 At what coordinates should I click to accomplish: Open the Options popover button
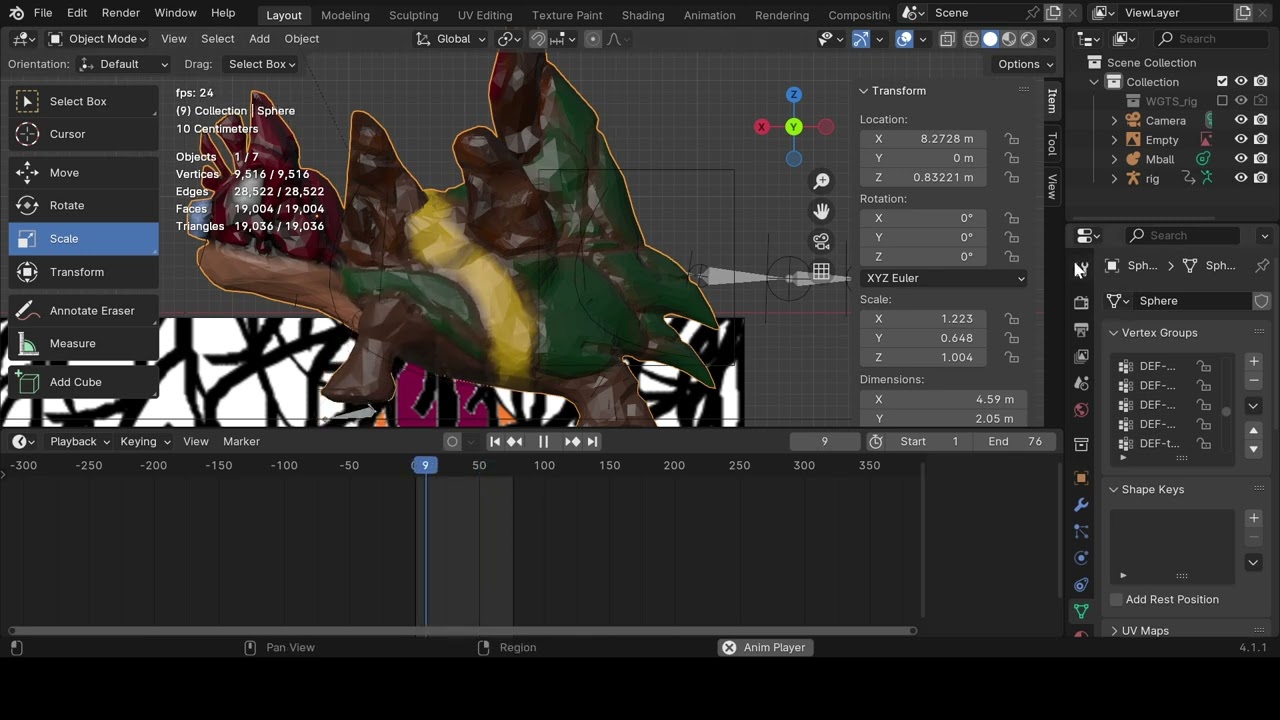pos(1026,64)
